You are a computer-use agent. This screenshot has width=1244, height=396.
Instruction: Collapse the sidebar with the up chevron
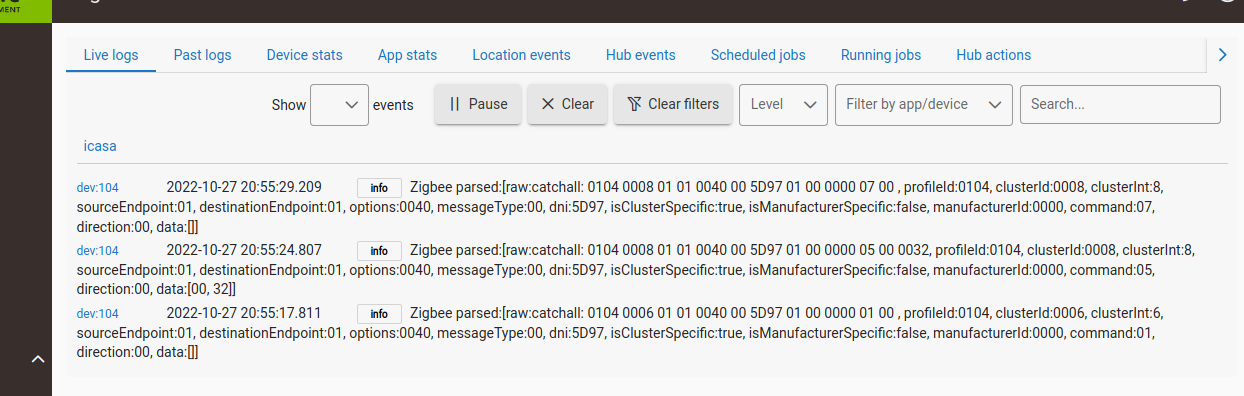38,359
